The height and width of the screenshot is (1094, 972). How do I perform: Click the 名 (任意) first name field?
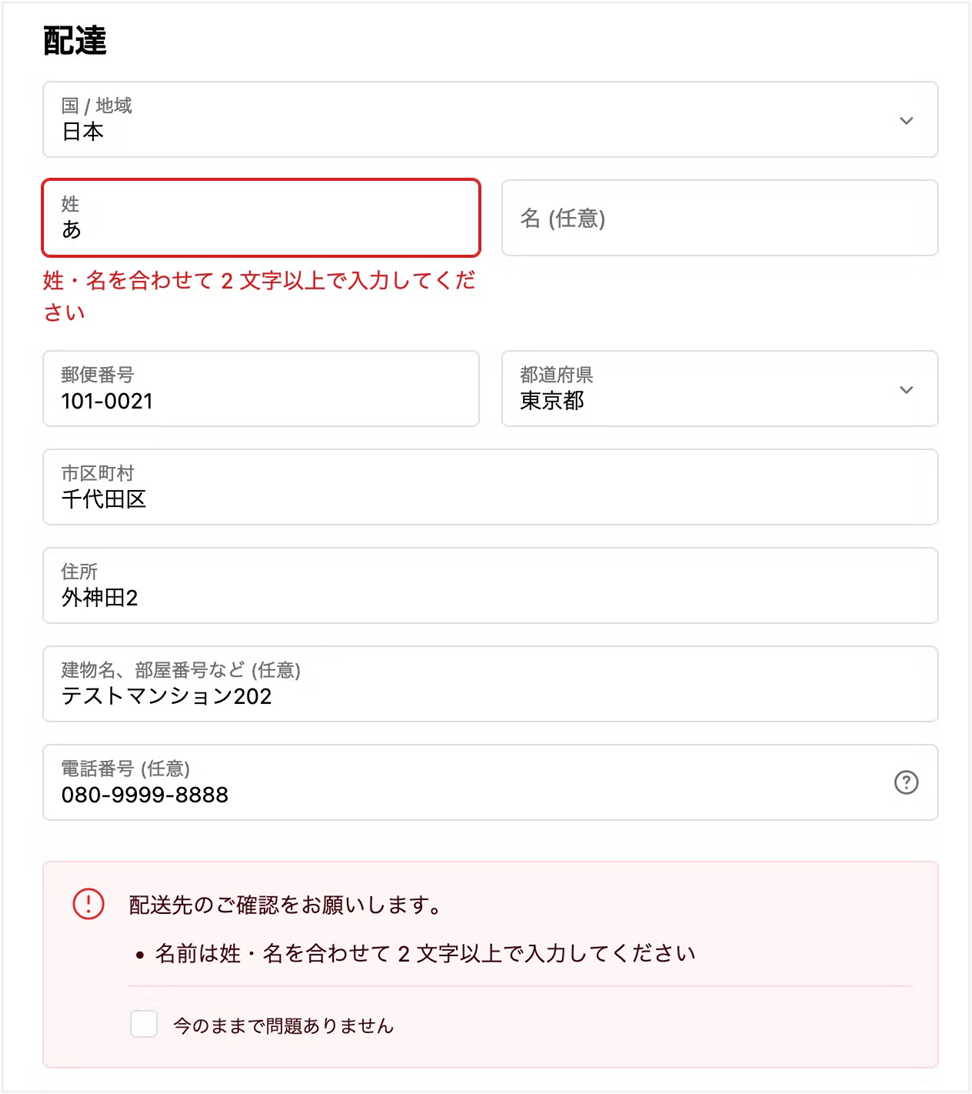[719, 218]
